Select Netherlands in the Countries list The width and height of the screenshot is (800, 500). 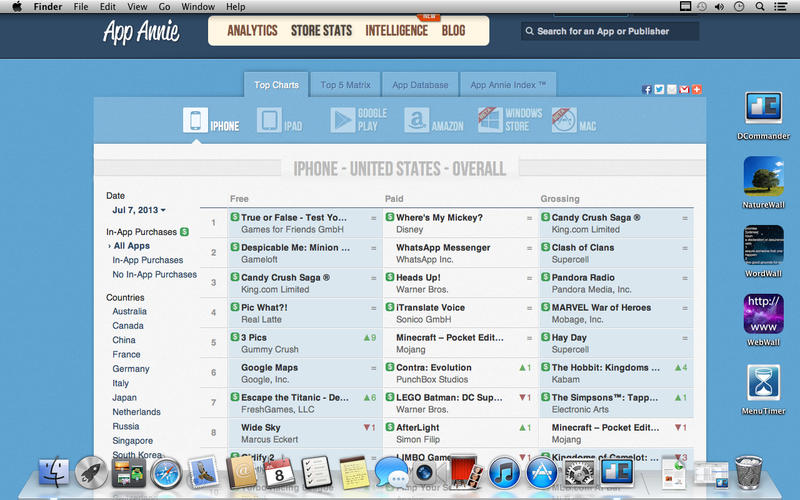click(136, 412)
